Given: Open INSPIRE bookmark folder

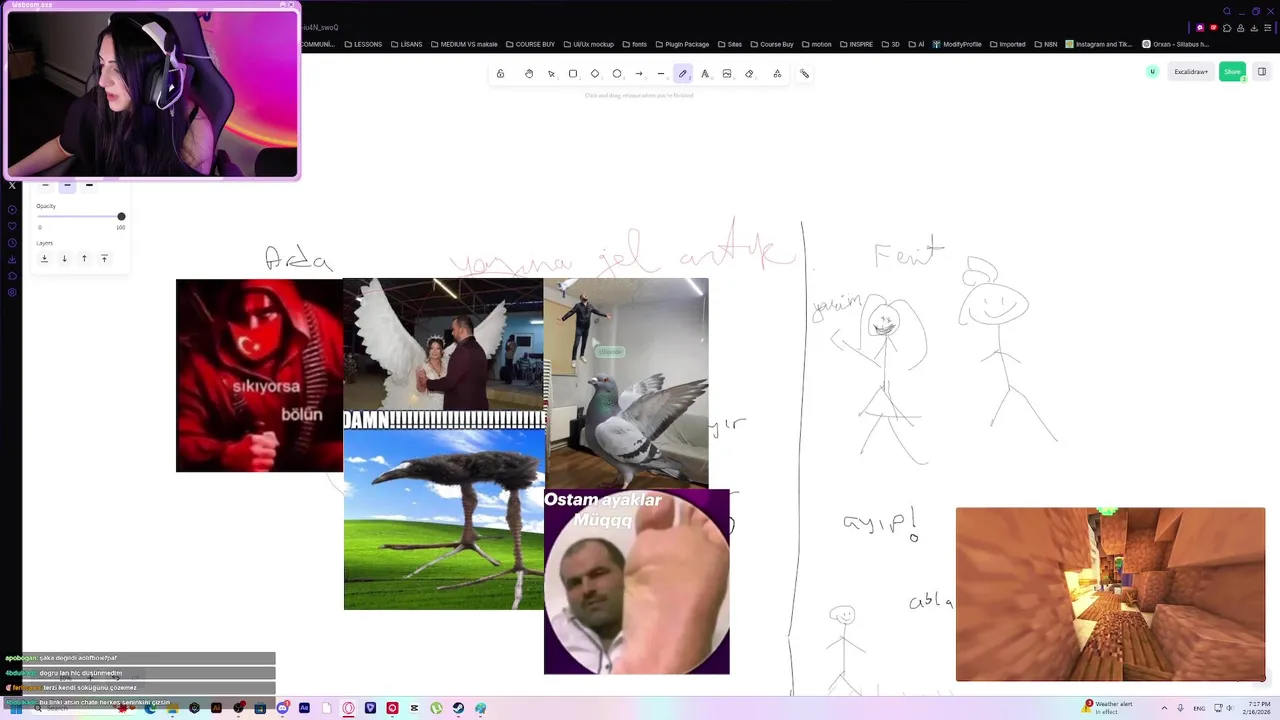Looking at the screenshot, I should [x=856, y=44].
